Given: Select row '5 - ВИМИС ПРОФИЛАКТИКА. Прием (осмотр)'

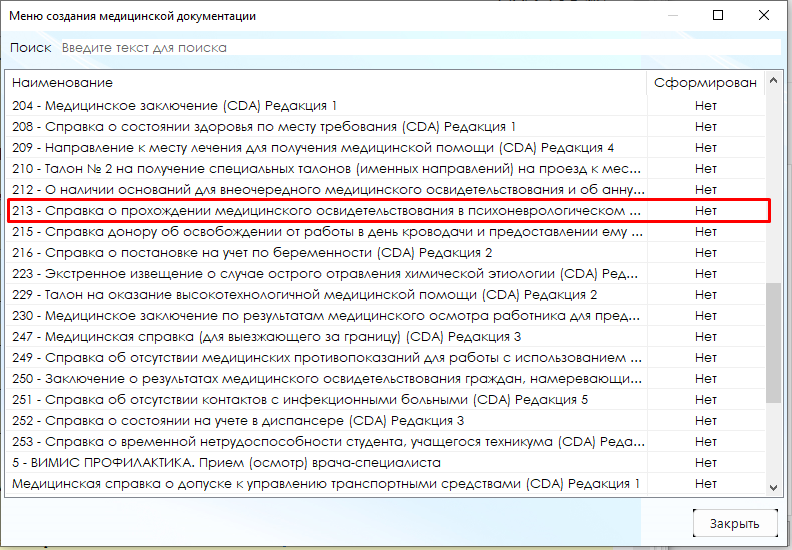Looking at the screenshot, I should 386,463.
